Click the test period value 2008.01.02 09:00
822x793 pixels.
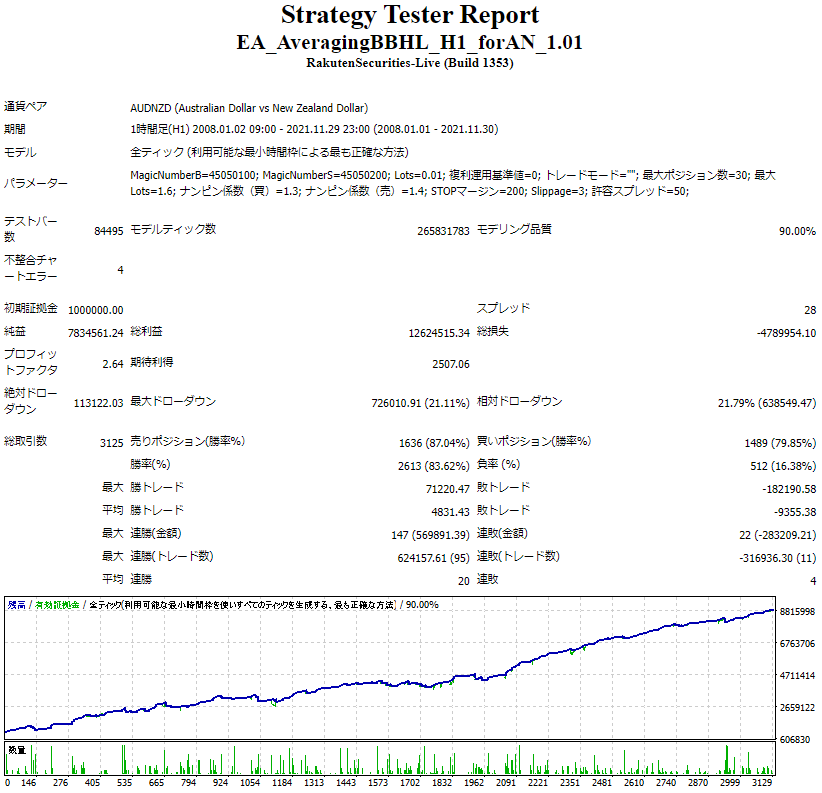[x=234, y=129]
